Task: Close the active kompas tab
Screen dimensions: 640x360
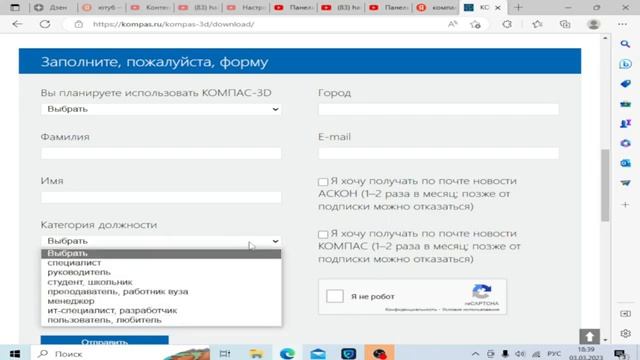Action: (498, 7)
